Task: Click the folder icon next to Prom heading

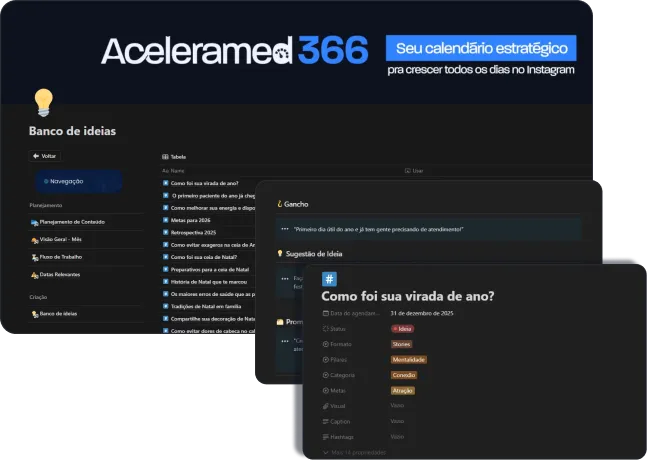Action: (280, 322)
